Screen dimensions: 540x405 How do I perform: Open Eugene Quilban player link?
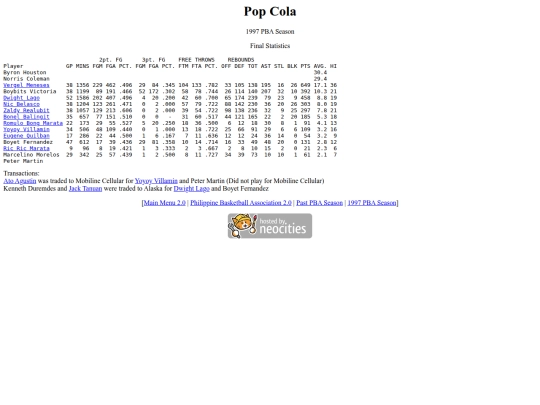tap(26, 136)
